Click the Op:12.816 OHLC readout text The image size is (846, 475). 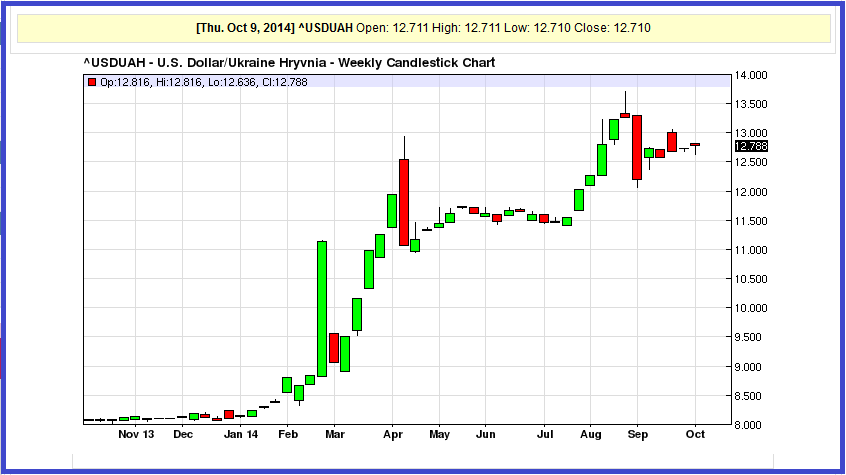click(204, 82)
